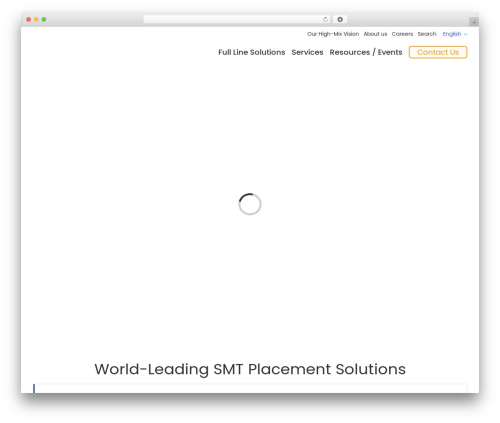Viewport: 500px width, 423px height.
Task: Click the Contact Us button
Action: [x=438, y=52]
